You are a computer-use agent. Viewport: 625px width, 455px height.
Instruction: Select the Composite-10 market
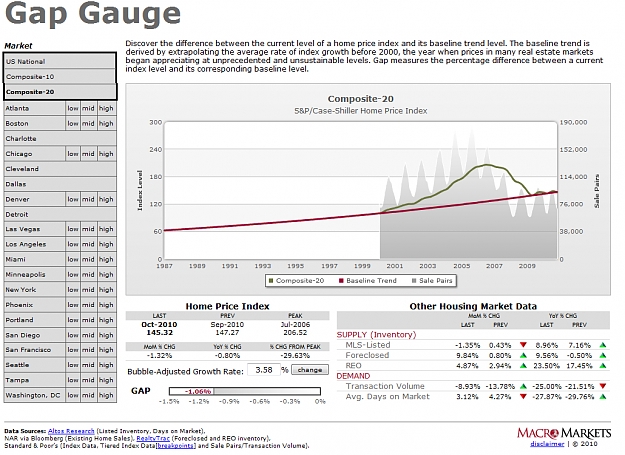[x=60, y=76]
